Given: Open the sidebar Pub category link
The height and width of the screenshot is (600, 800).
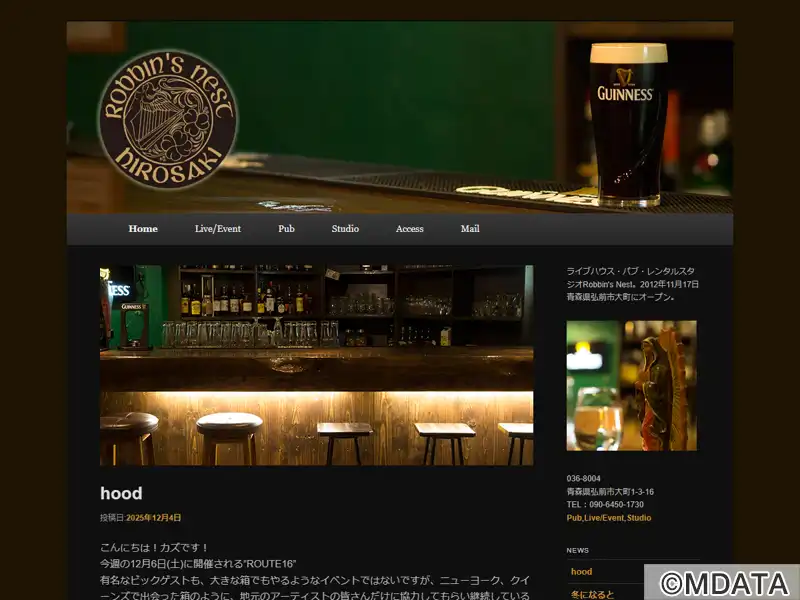Looking at the screenshot, I should [574, 518].
